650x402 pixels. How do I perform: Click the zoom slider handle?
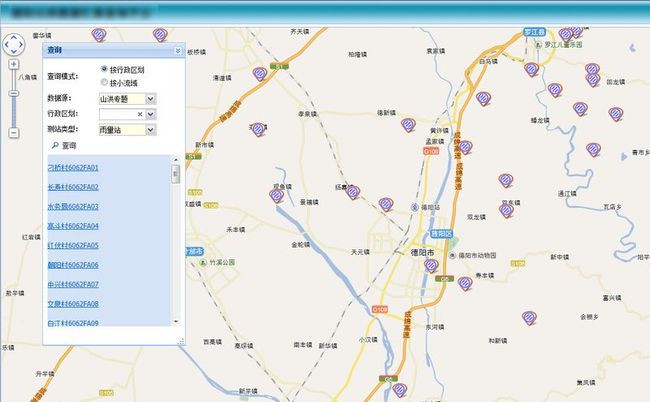point(14,94)
